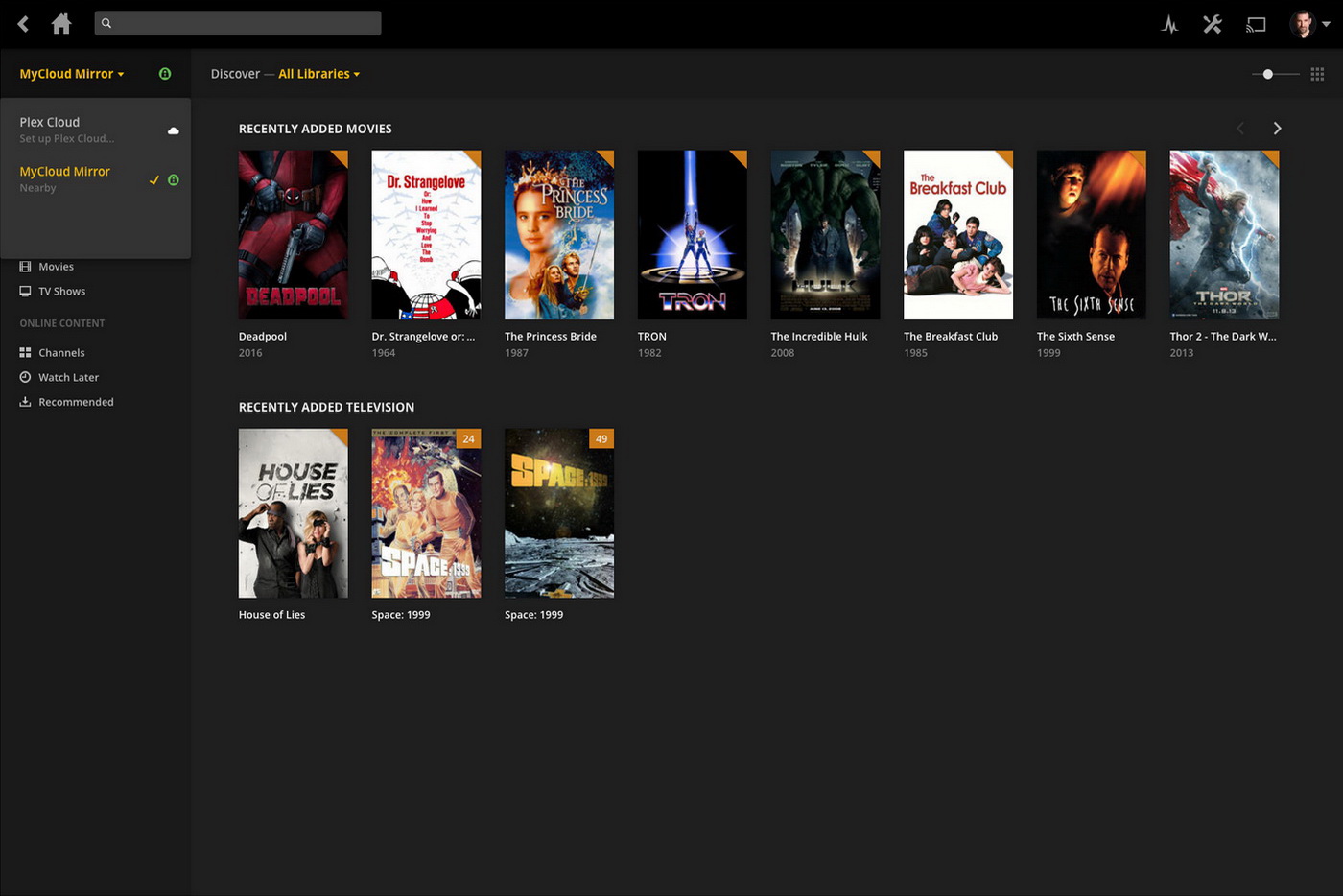1343x896 pixels.
Task: Click the search input field
Action: coord(238,23)
